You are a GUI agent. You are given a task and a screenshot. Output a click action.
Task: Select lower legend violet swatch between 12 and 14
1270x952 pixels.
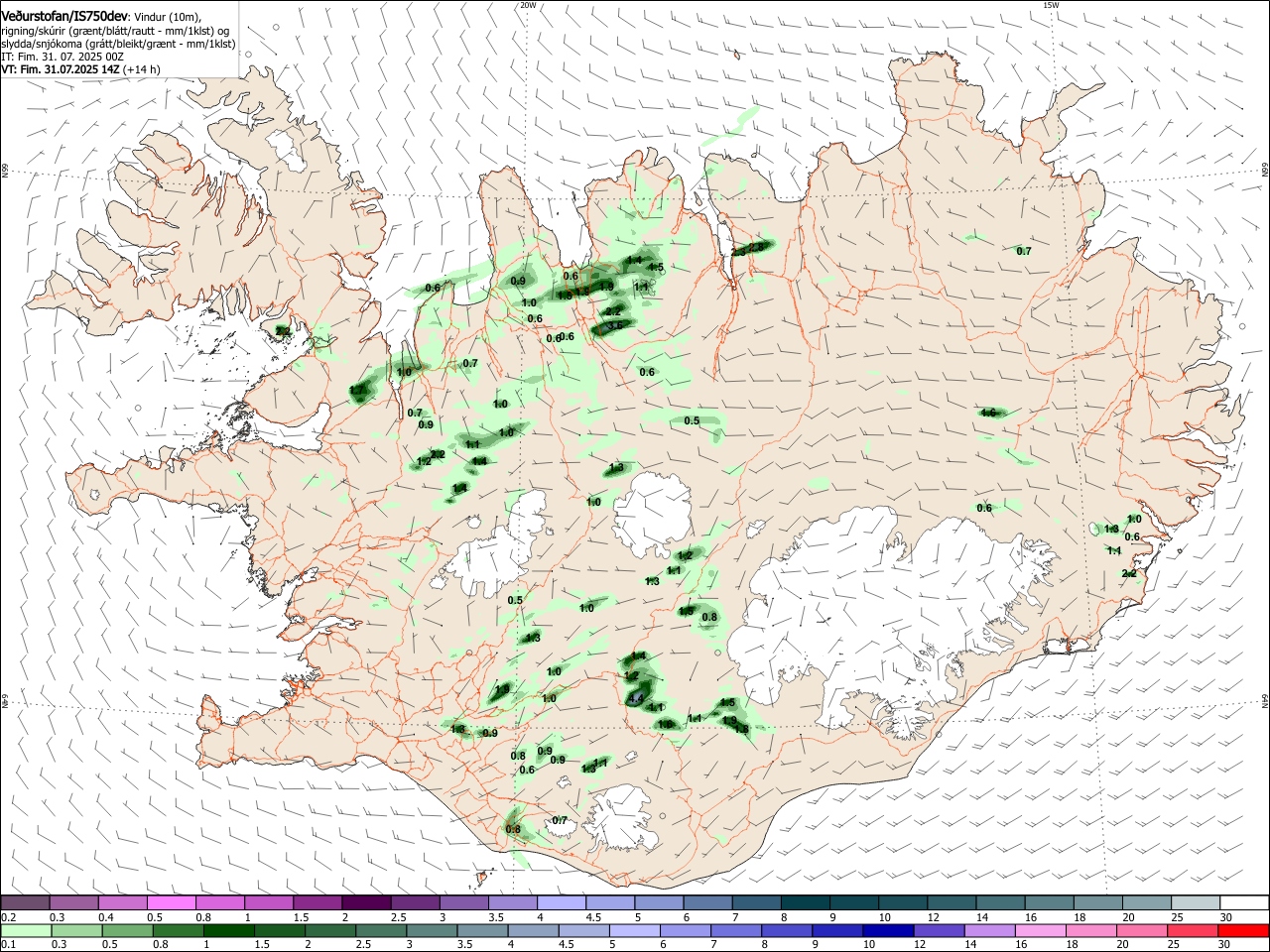pyautogui.click(x=939, y=931)
